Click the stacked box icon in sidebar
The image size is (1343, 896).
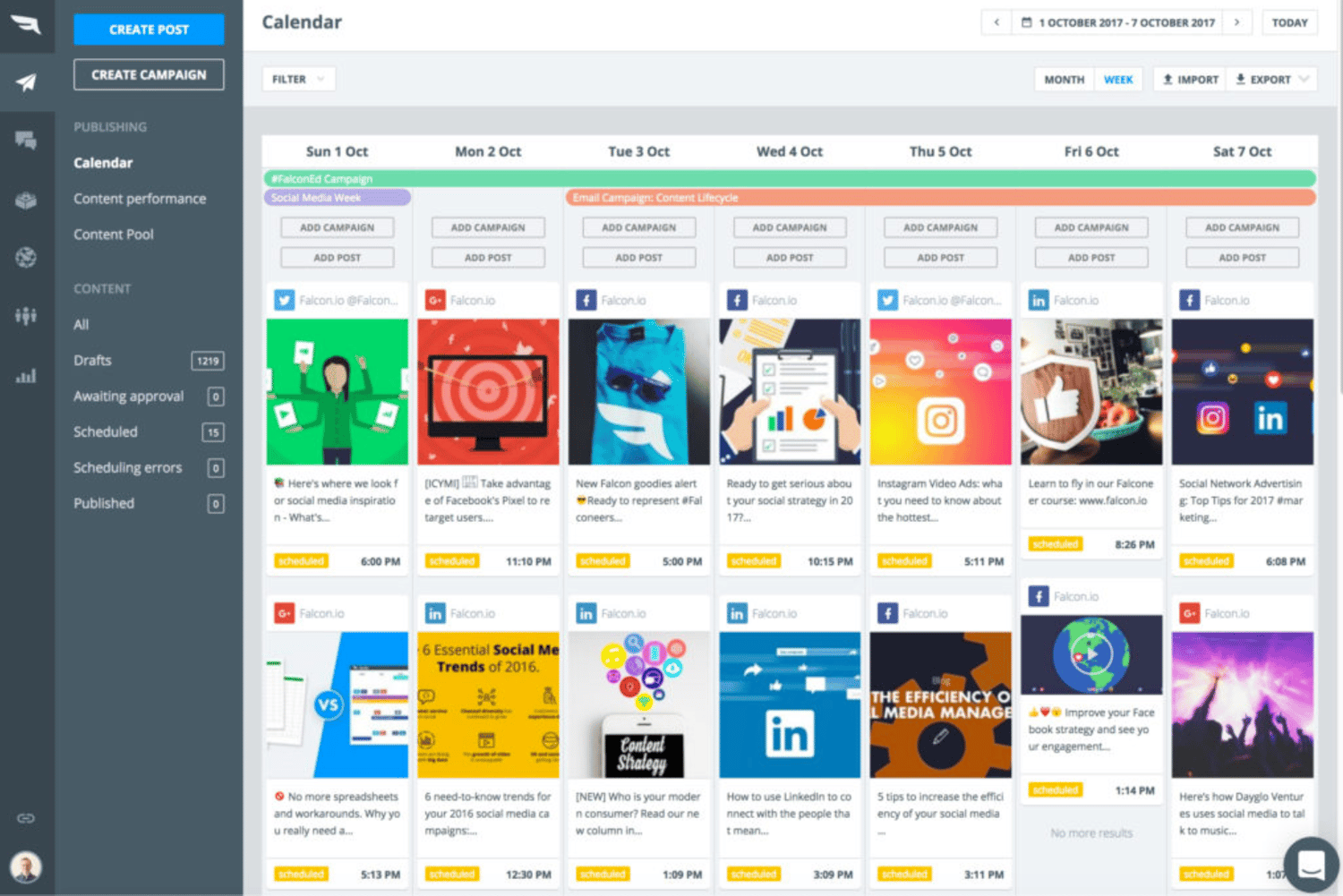[x=26, y=201]
